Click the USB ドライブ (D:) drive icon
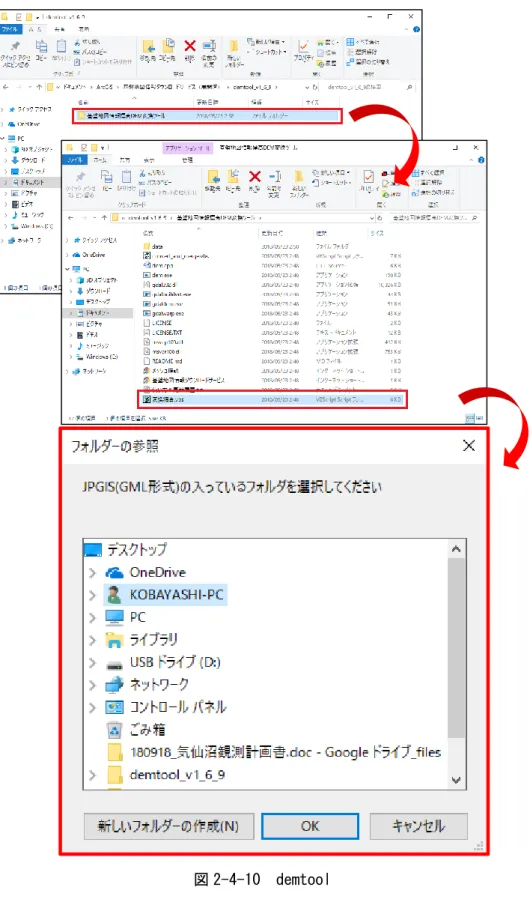This screenshot has height=911, width=530. point(114,663)
